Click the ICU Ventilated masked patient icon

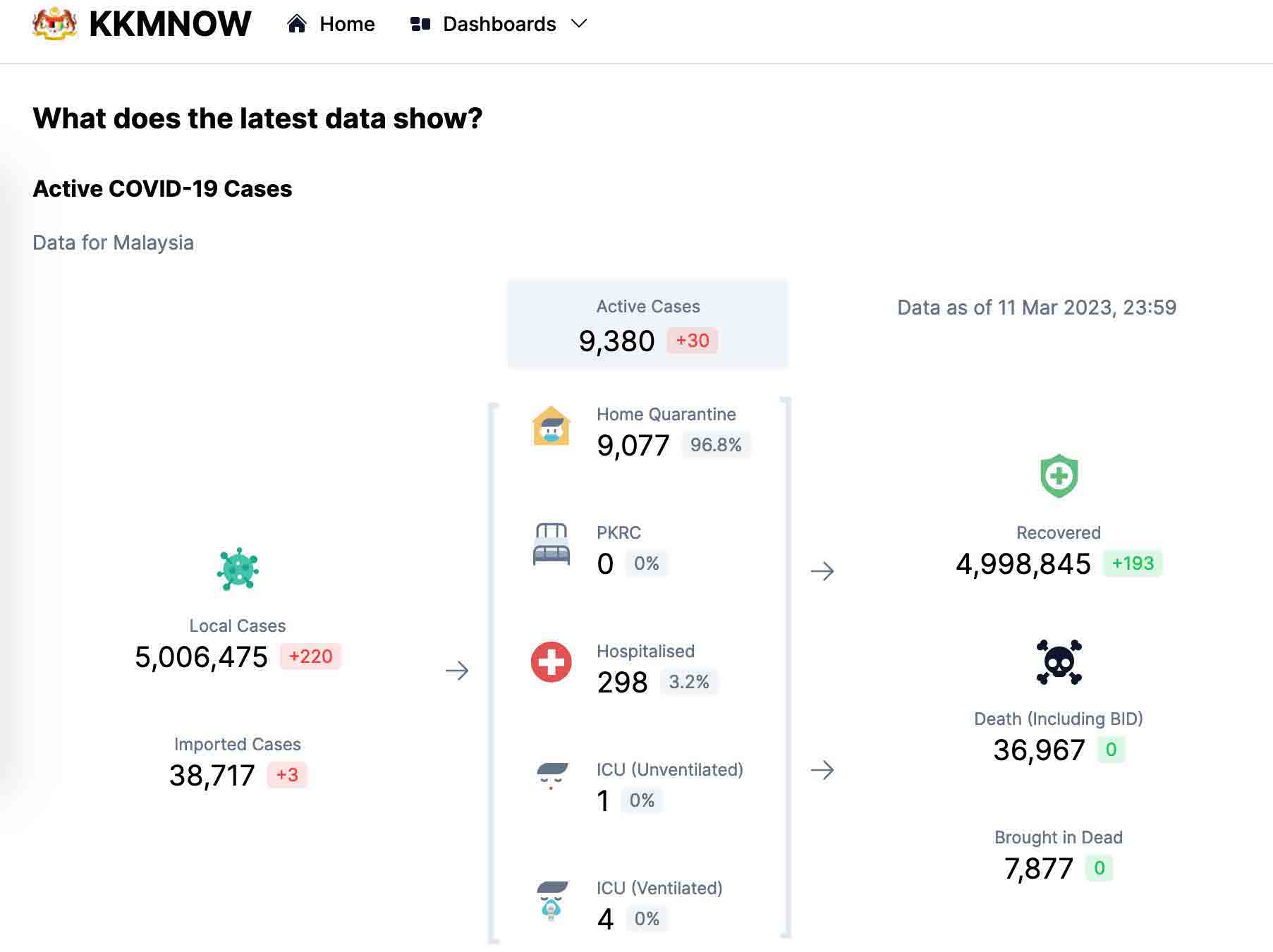coord(551,900)
